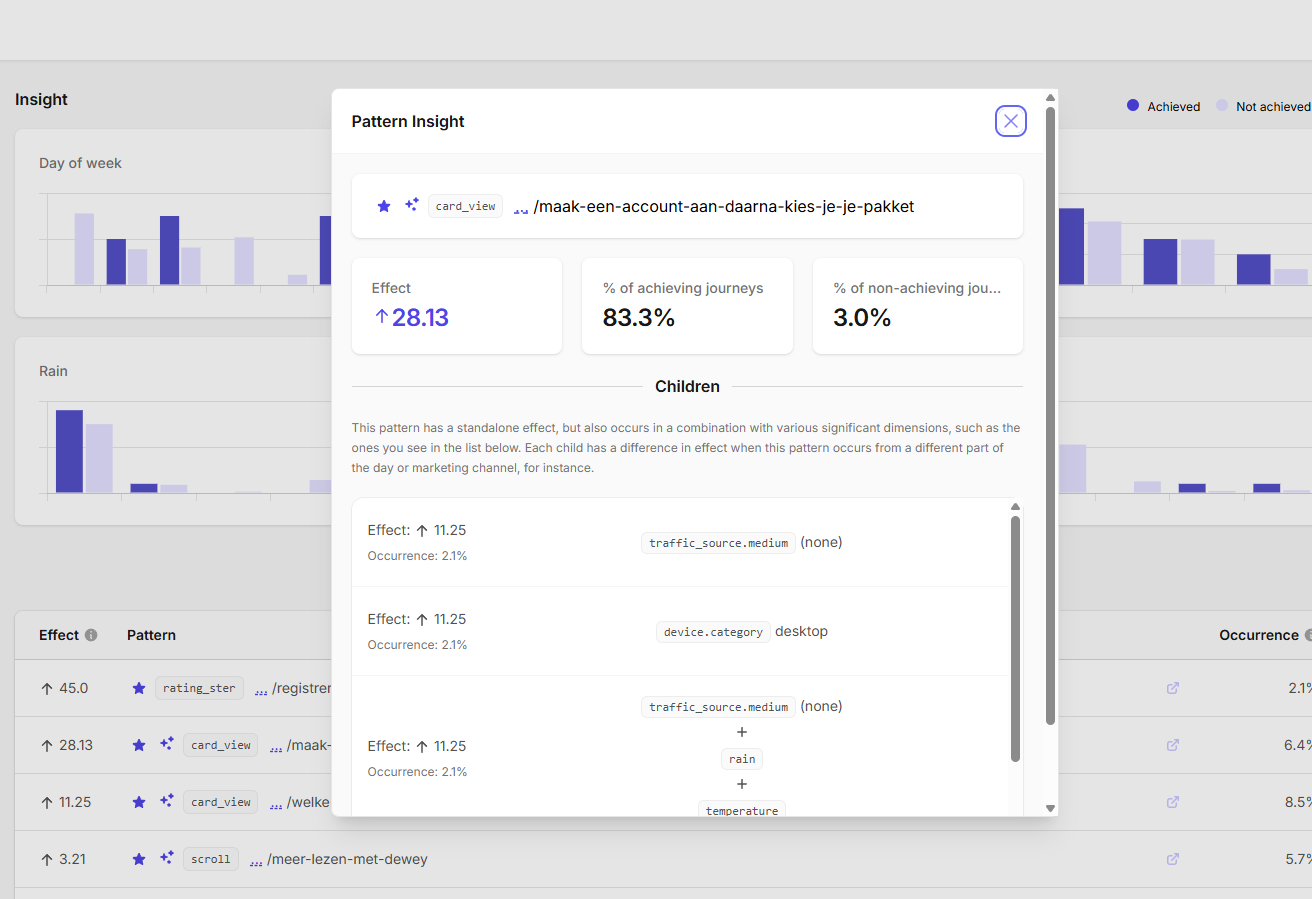
Task: Click the card_view tag in dialog header
Action: click(x=465, y=206)
